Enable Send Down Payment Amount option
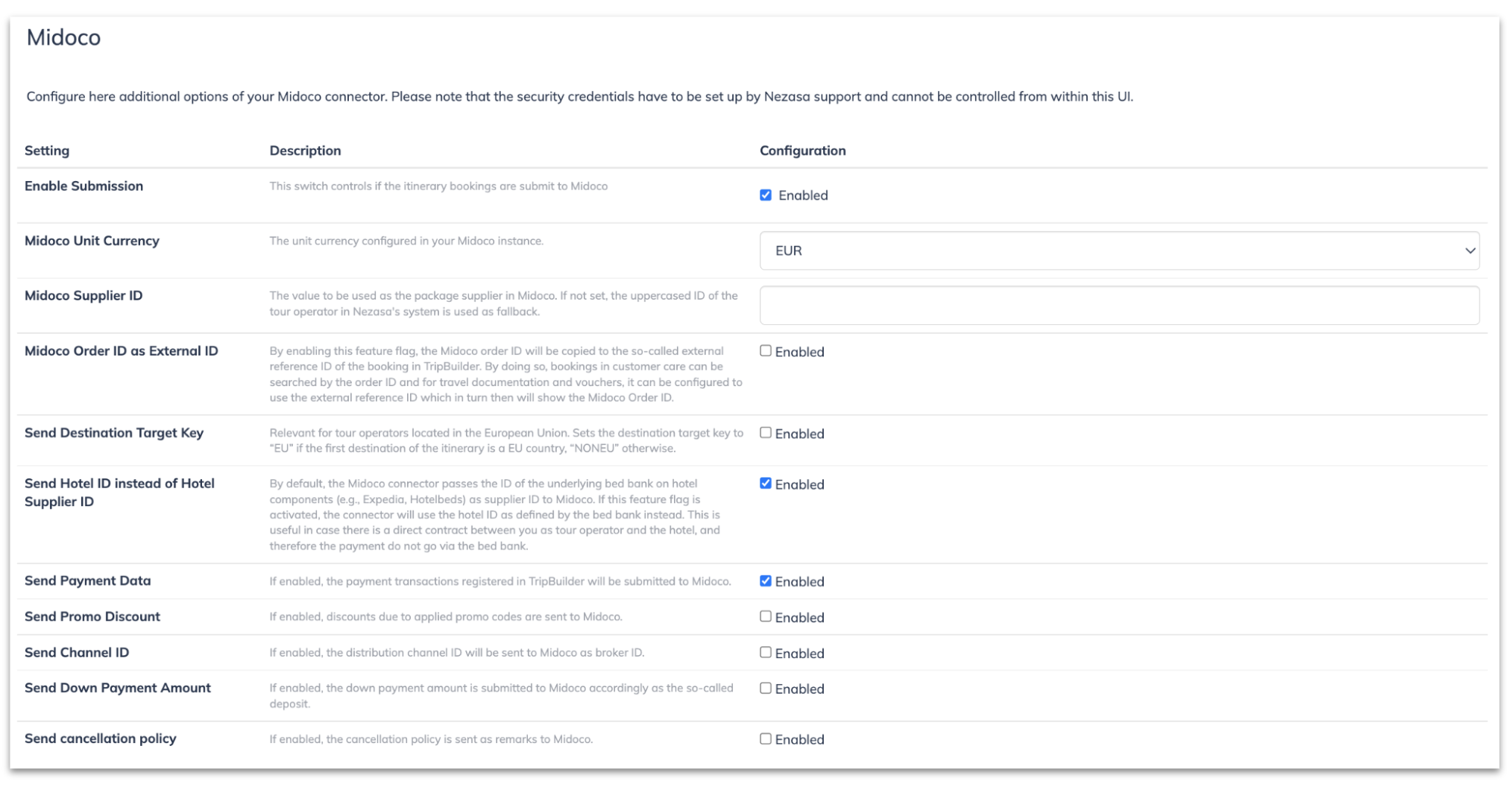 (766, 689)
